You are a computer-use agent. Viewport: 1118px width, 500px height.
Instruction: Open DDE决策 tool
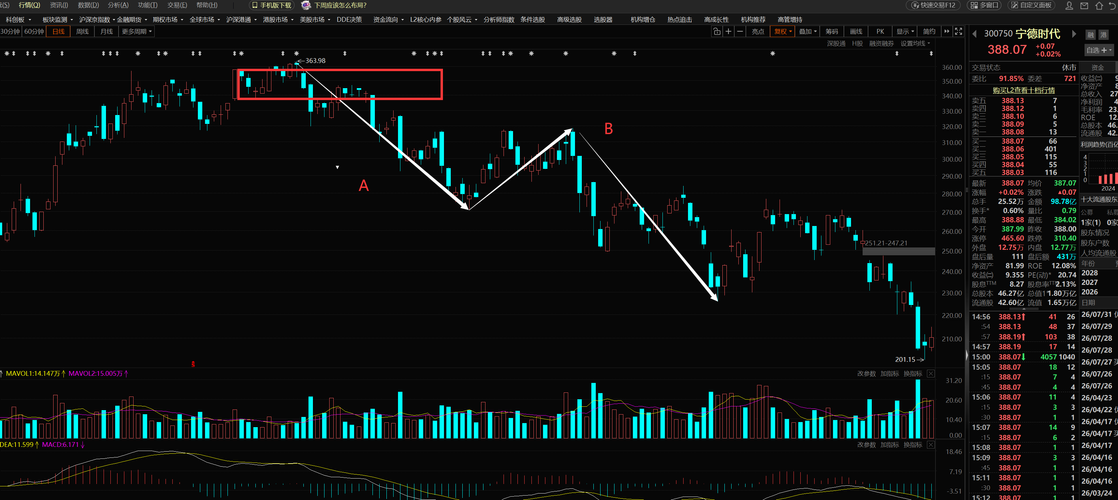pos(349,19)
